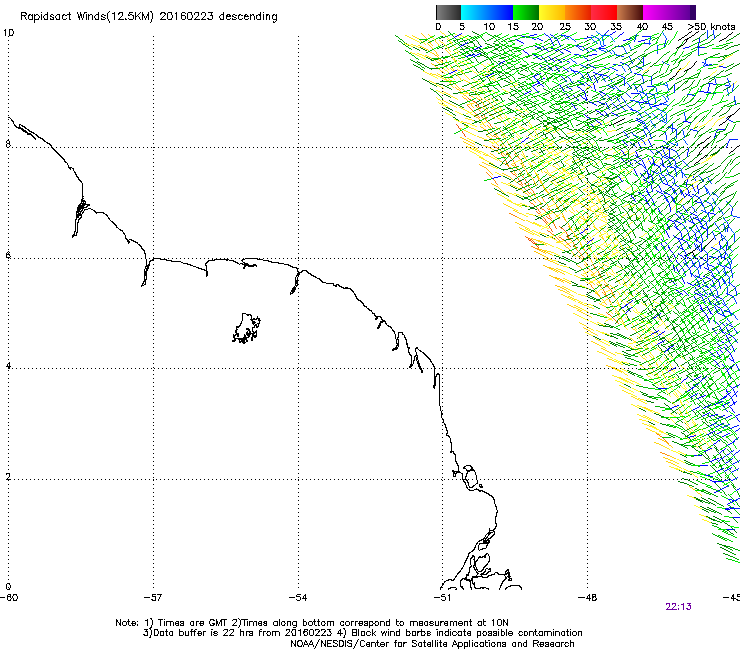Click the brown 35–40 knots legend segment
740x650 pixels.
(x=630, y=12)
